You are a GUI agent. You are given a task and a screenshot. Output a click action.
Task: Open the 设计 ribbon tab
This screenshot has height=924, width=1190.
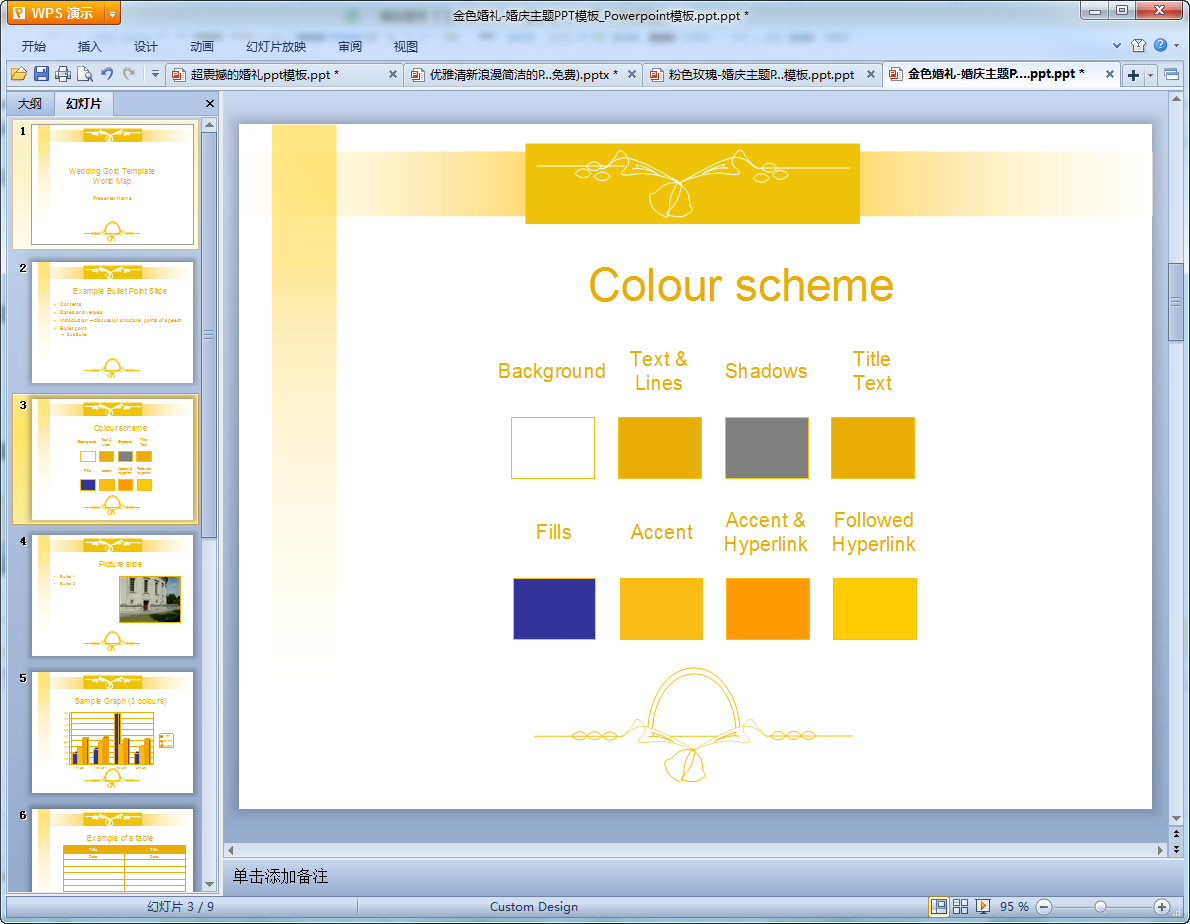(x=146, y=46)
